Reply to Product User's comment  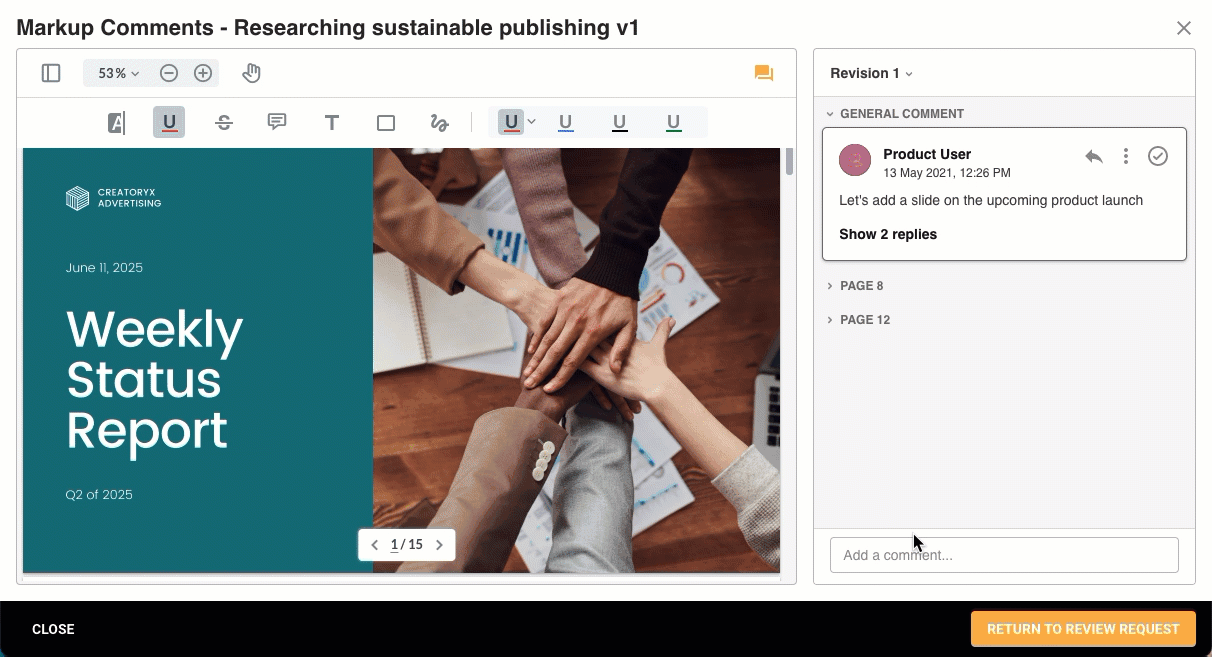(1094, 156)
